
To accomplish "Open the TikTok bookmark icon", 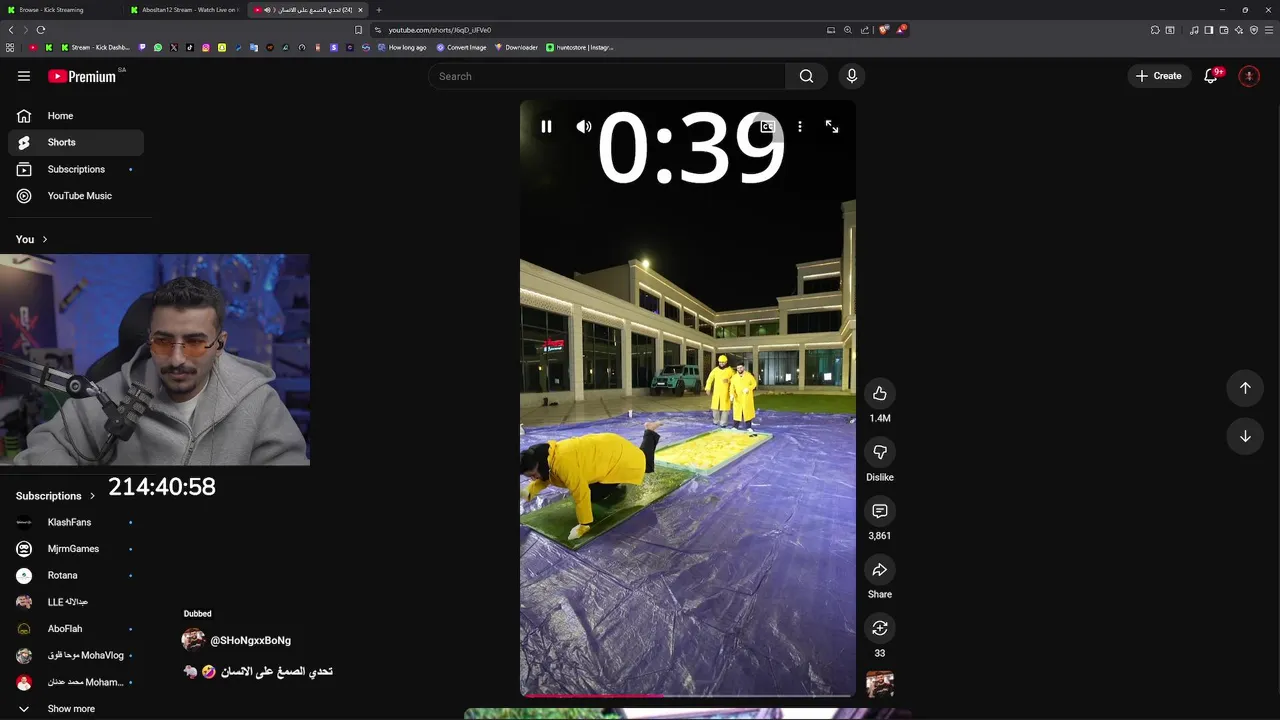I will click(190, 47).
